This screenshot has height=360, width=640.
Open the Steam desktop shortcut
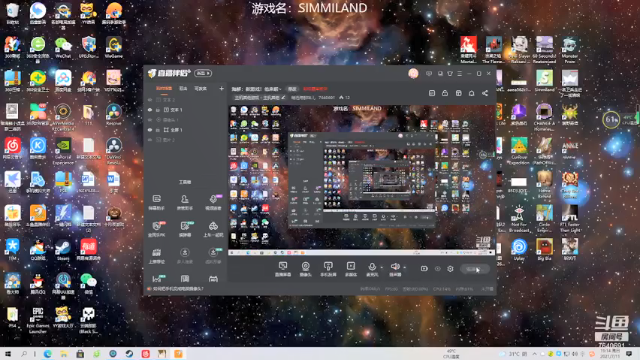pos(63,249)
